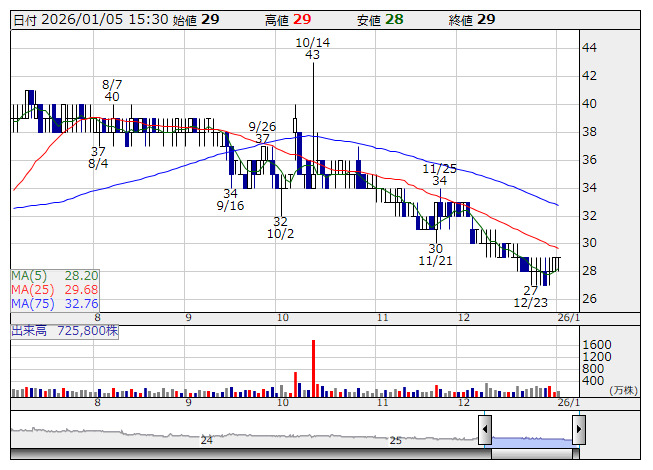Click the 11/21 low label of 30

(435, 254)
